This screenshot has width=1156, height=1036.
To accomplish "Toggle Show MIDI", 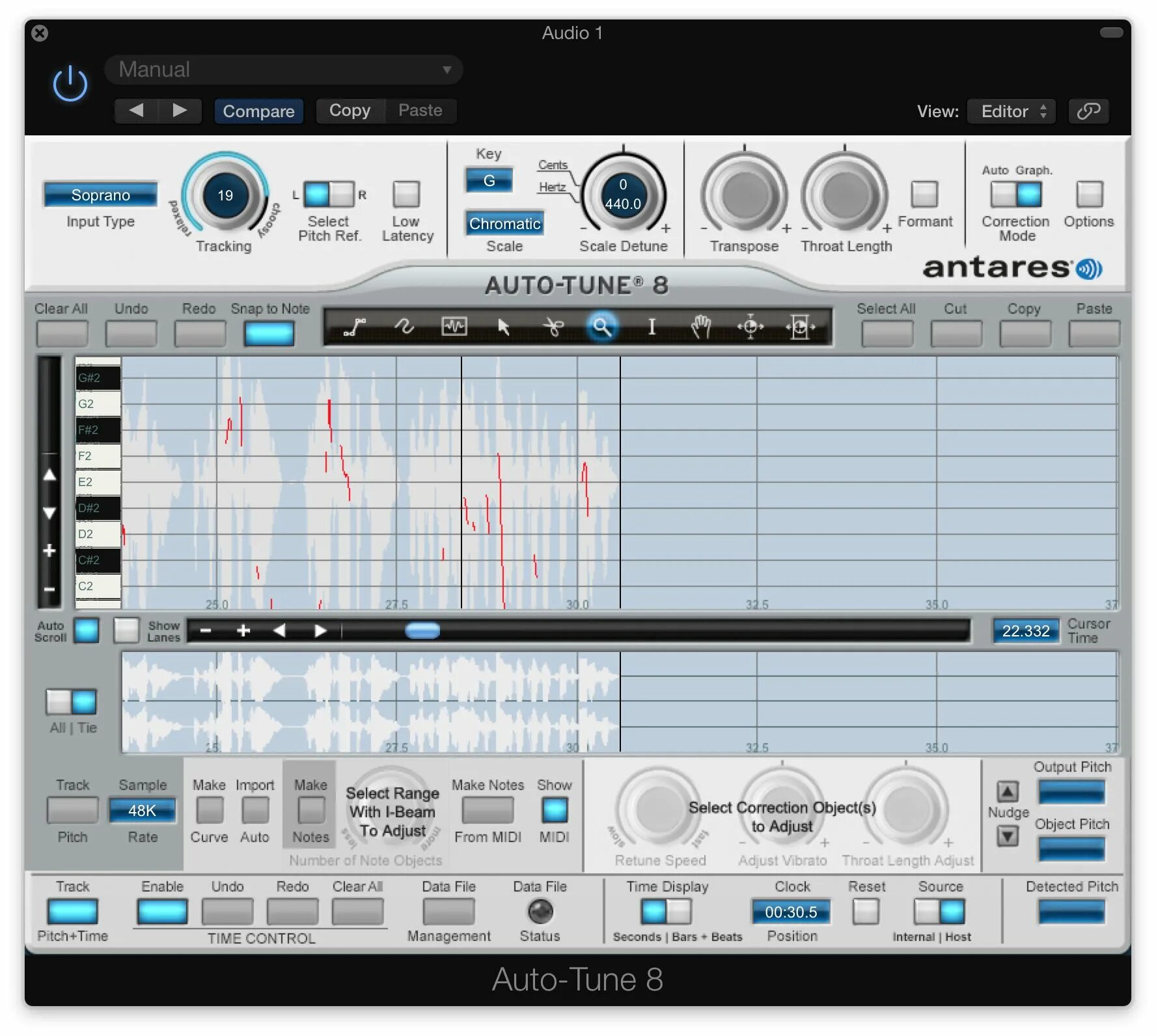I will click(555, 810).
